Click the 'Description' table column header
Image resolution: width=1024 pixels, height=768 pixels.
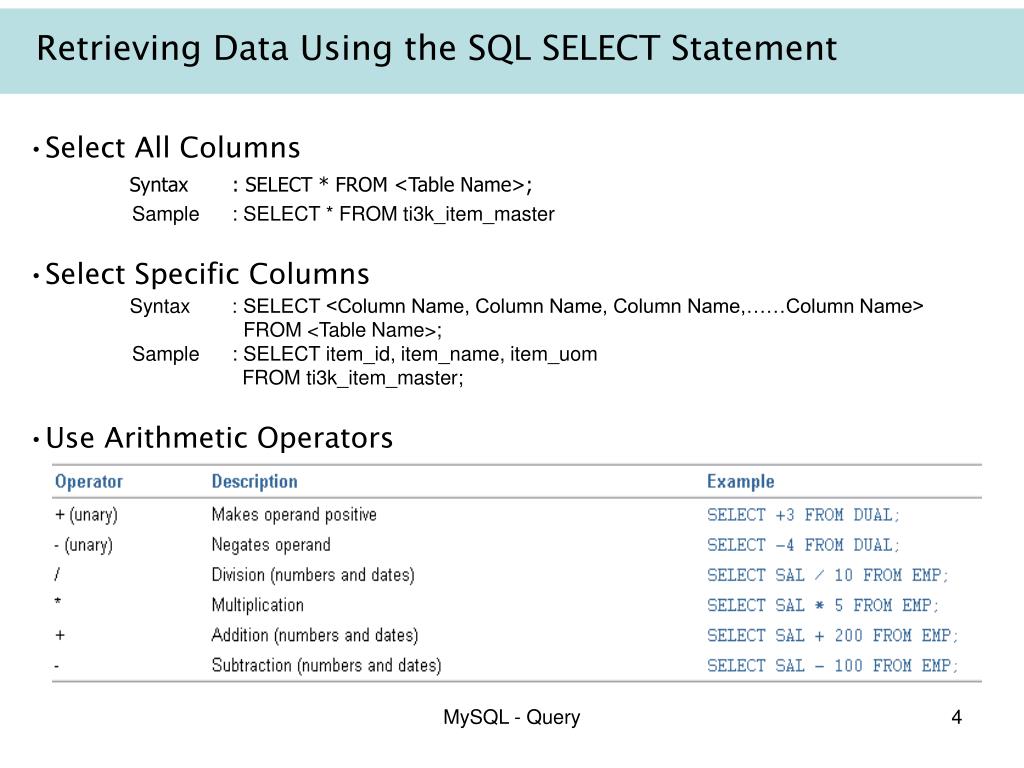click(255, 481)
